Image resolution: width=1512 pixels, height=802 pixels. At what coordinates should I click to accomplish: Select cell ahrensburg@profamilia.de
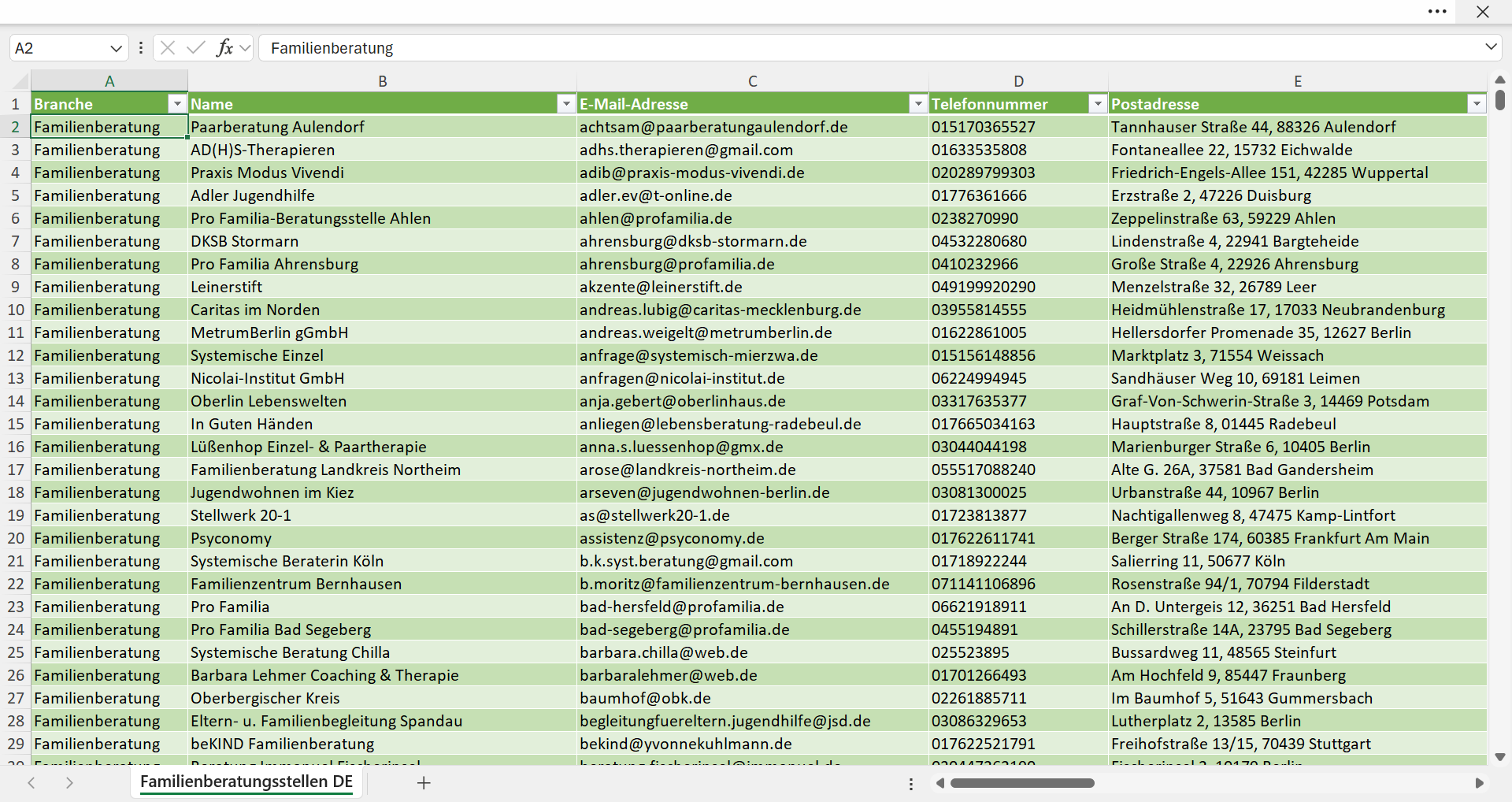753,264
